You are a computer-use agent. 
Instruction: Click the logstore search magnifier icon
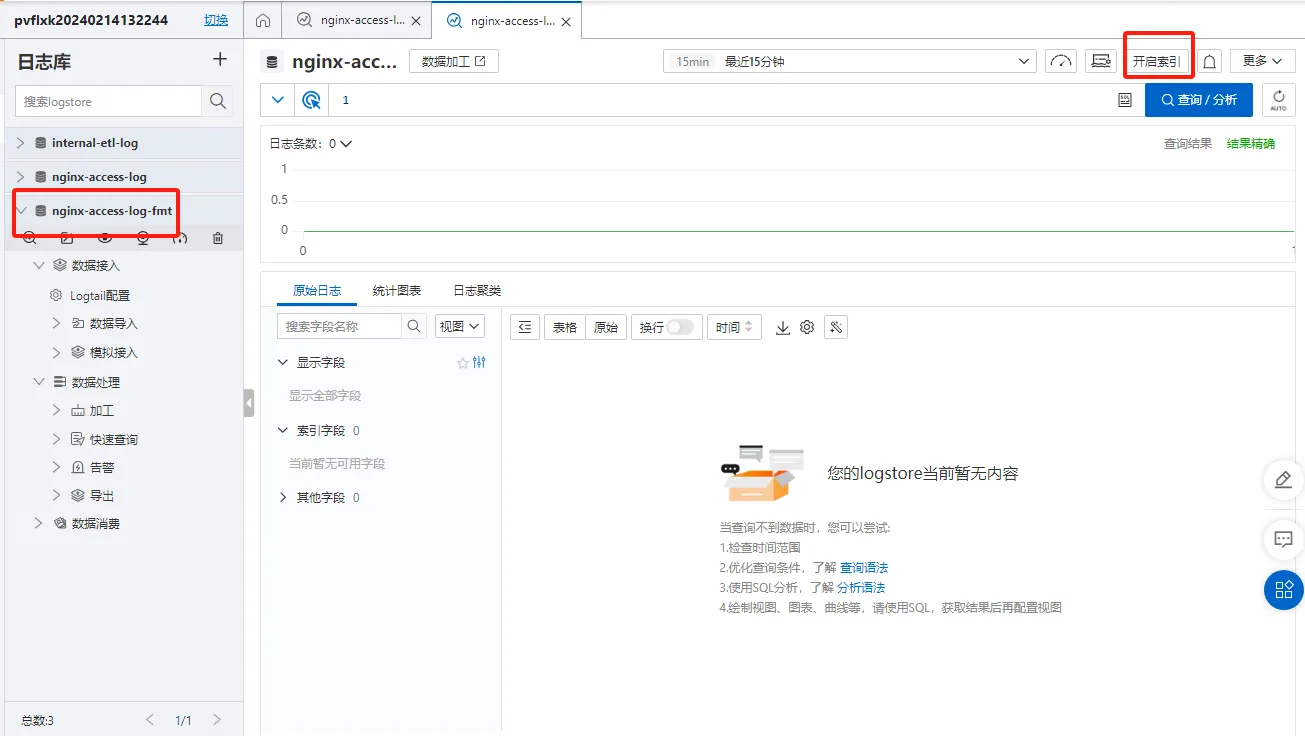point(217,101)
